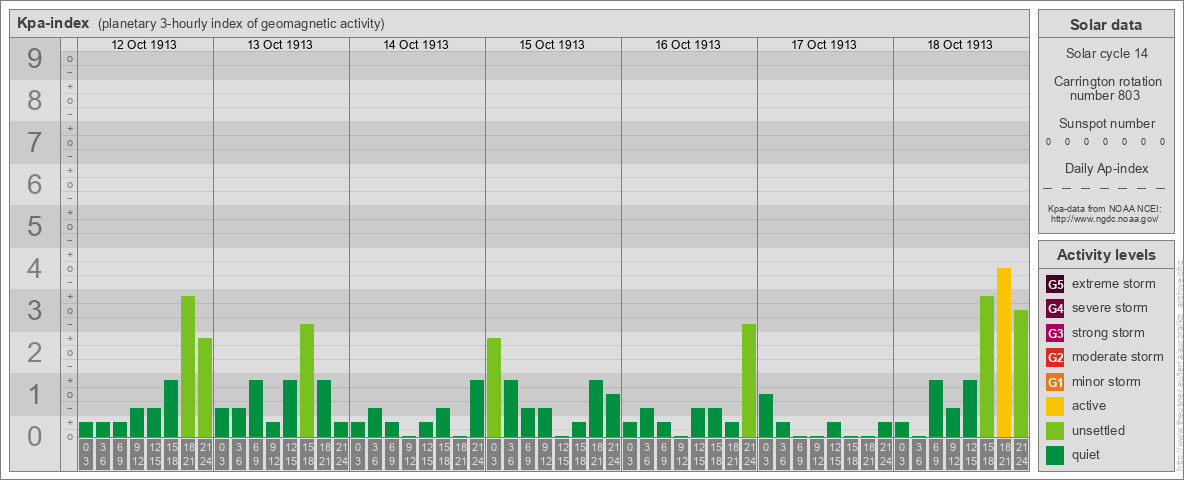This screenshot has height=480, width=1184.
Task: Click the 'Activity levels' panel heading
Action: click(1106, 255)
